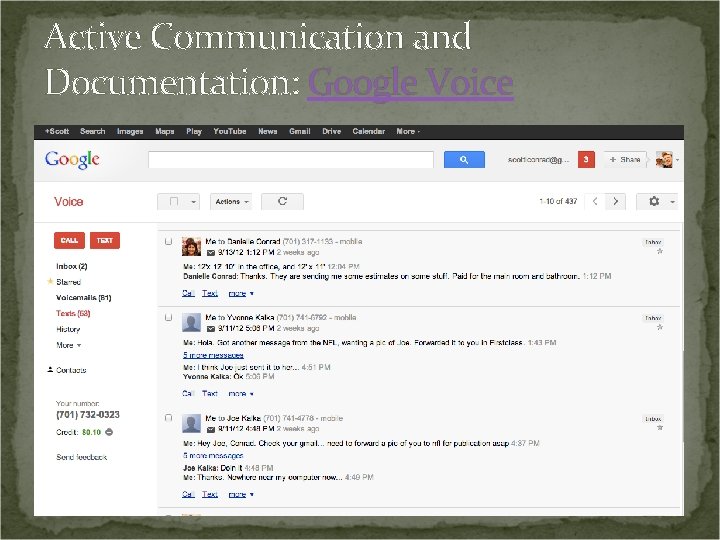The image size is (720, 540).
Task: Open Drive in the top bar
Action: (331, 131)
